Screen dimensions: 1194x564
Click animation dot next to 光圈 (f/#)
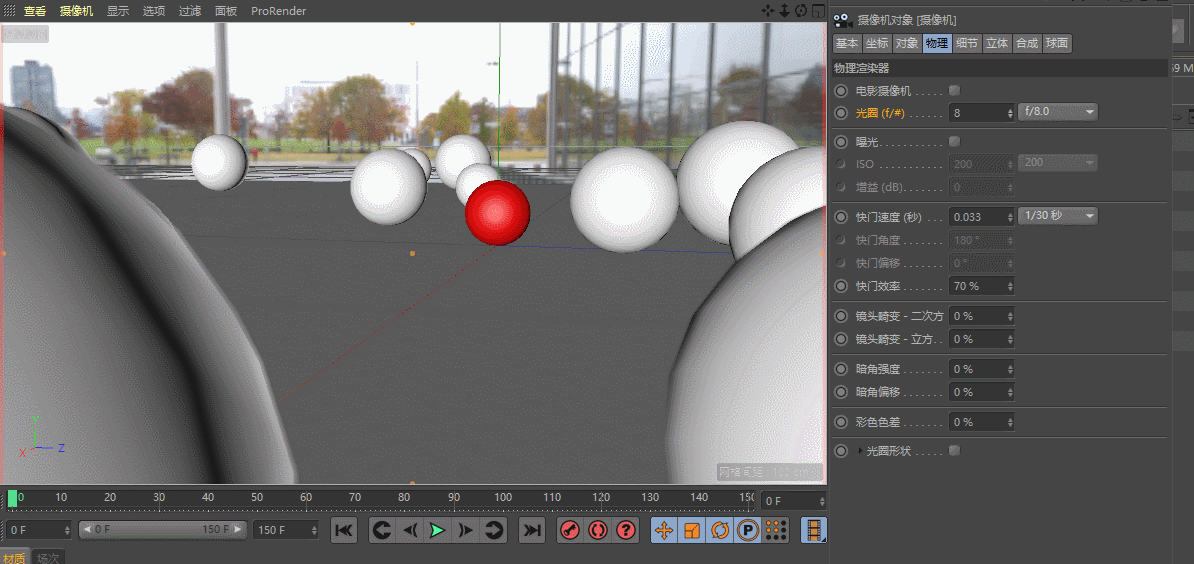pos(841,113)
